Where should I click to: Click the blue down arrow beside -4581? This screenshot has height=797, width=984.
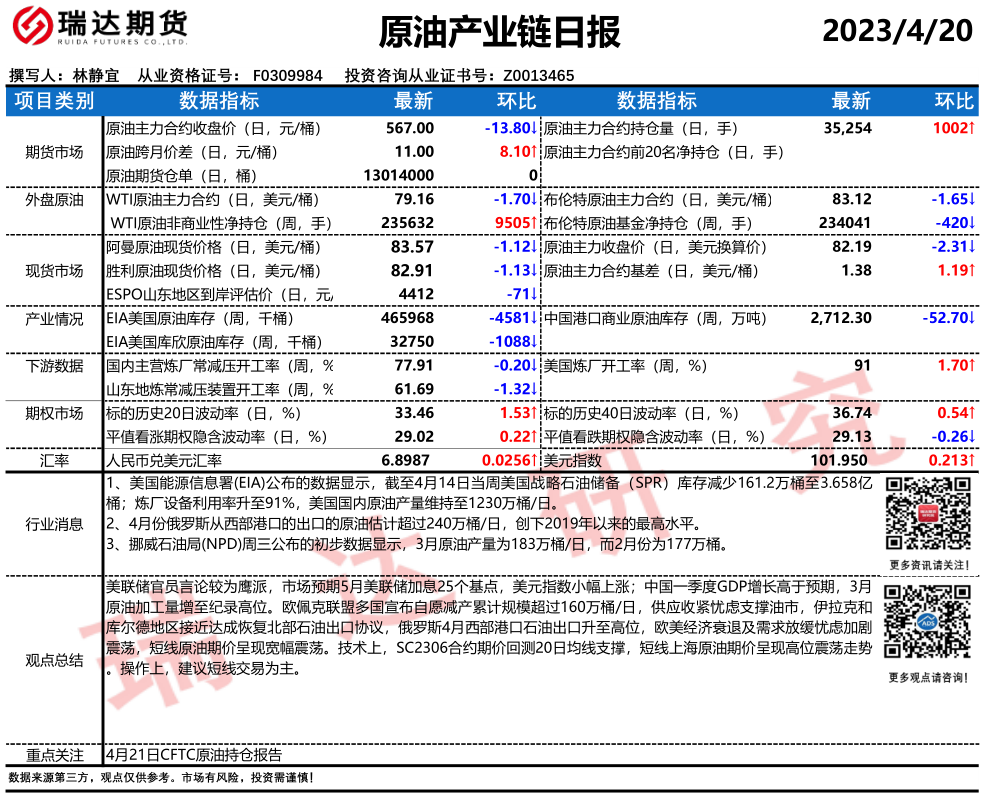535,318
